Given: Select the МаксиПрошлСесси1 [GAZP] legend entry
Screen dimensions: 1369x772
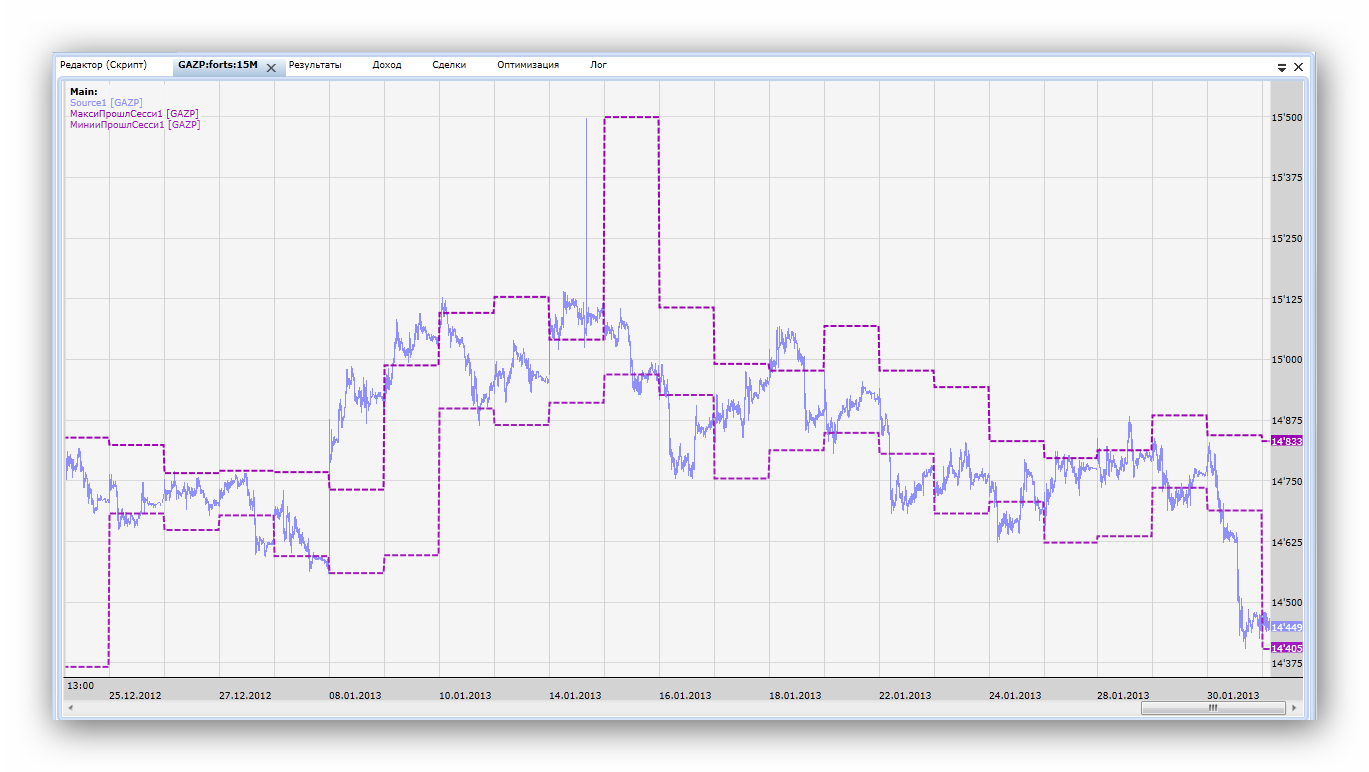Looking at the screenshot, I should [x=134, y=114].
